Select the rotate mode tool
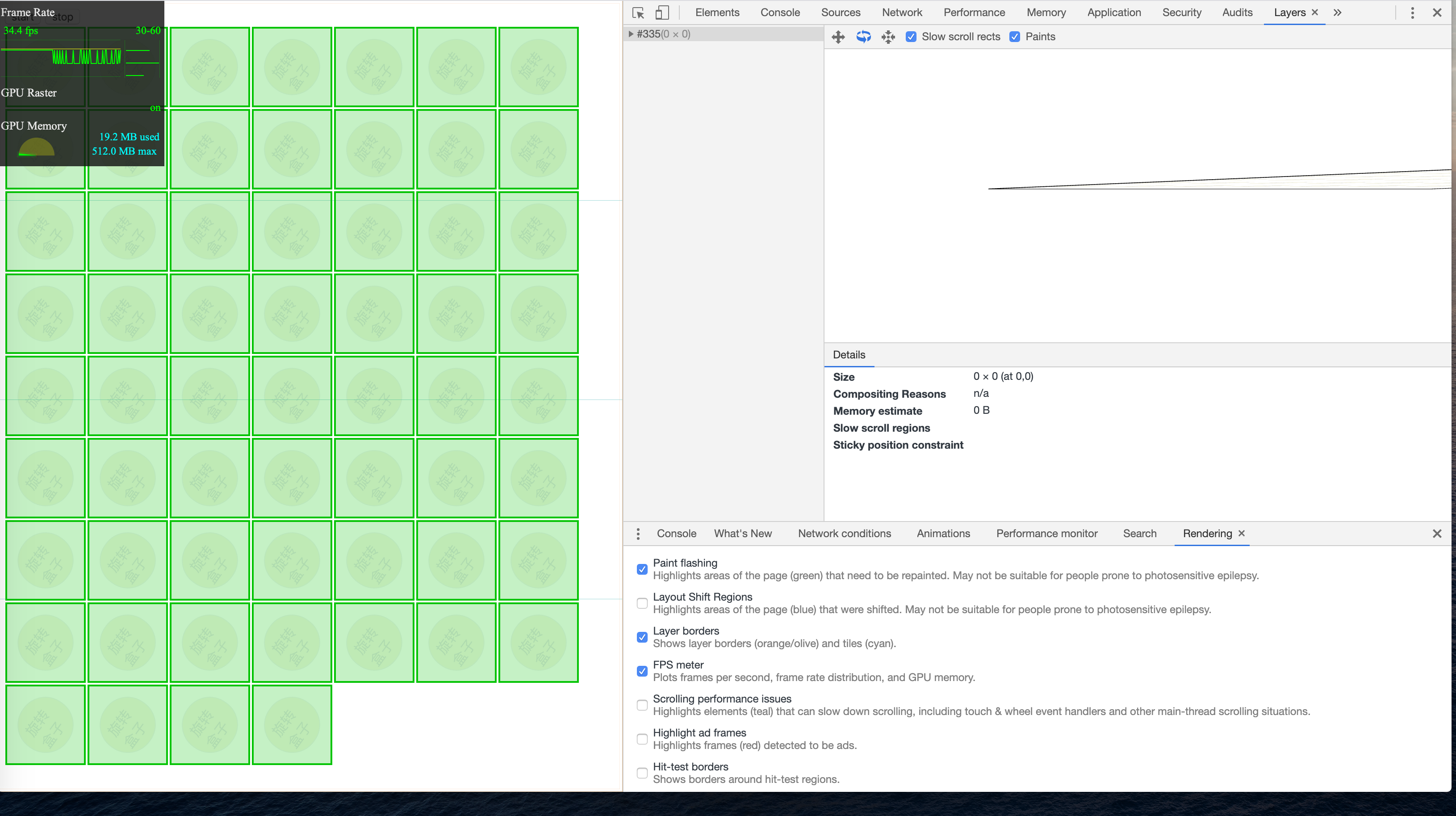The image size is (1456, 816). (863, 37)
